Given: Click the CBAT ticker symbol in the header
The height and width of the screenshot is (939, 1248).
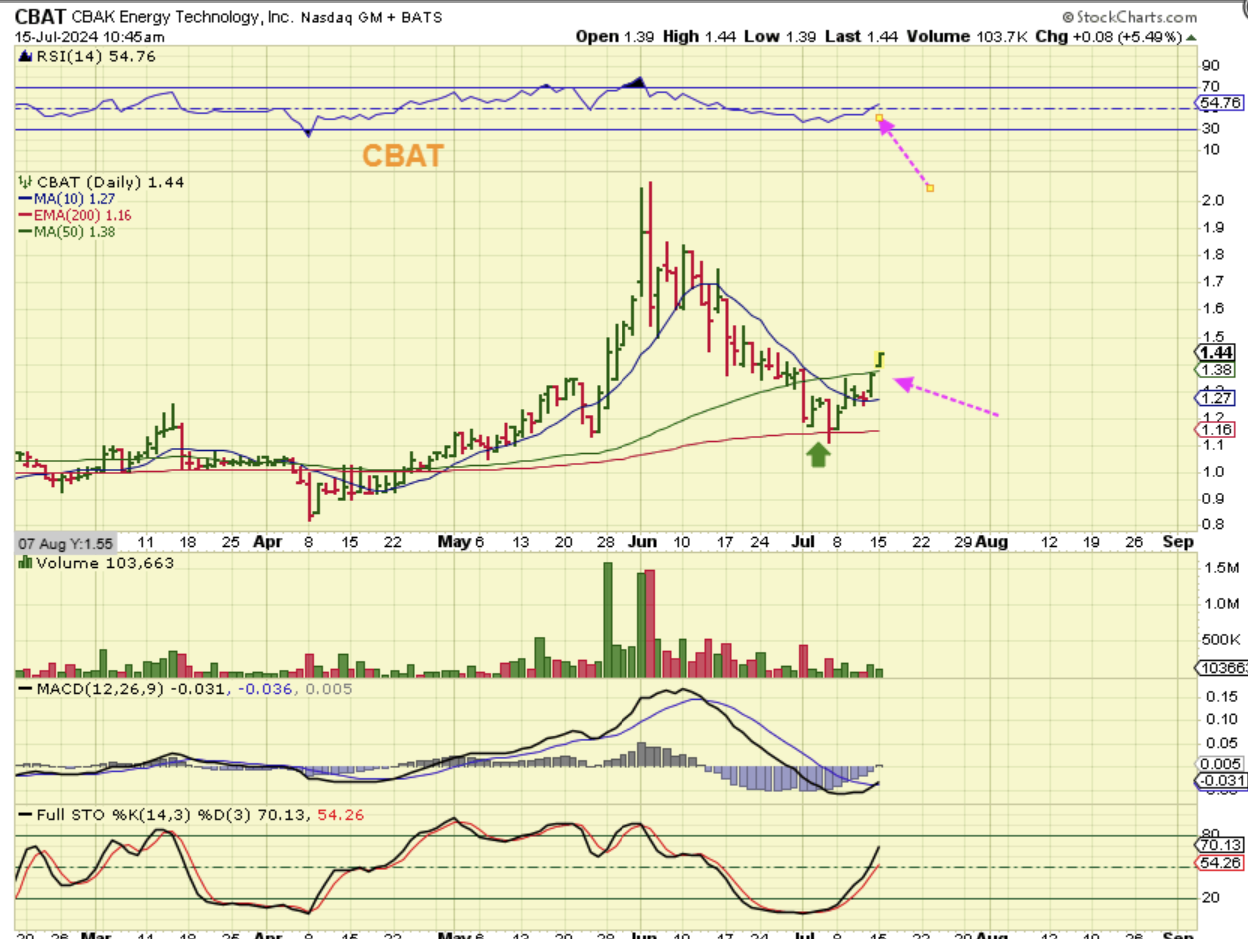Looking at the screenshot, I should (x=41, y=17).
